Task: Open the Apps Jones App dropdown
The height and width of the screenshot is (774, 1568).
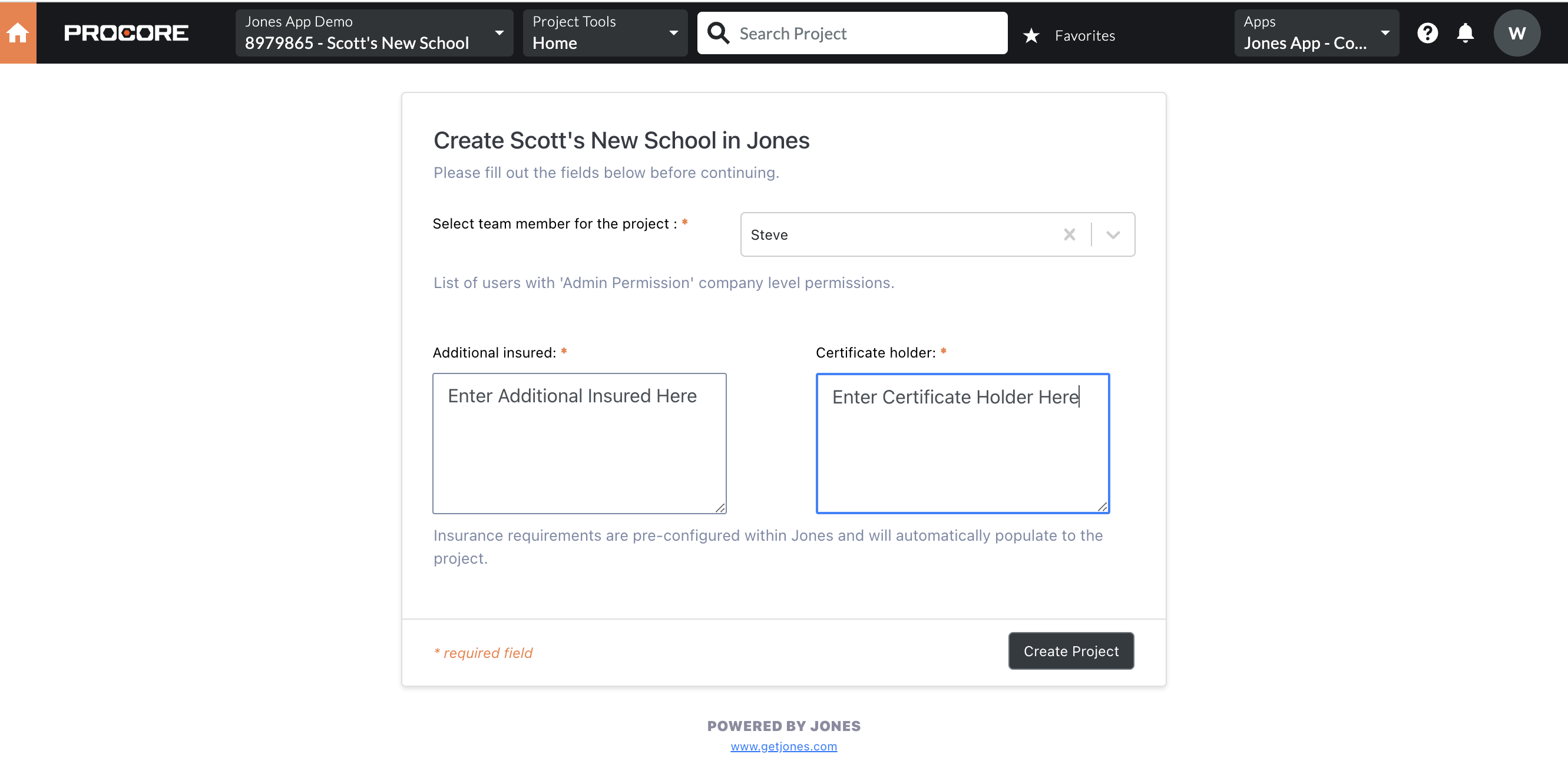Action: pyautogui.click(x=1316, y=33)
